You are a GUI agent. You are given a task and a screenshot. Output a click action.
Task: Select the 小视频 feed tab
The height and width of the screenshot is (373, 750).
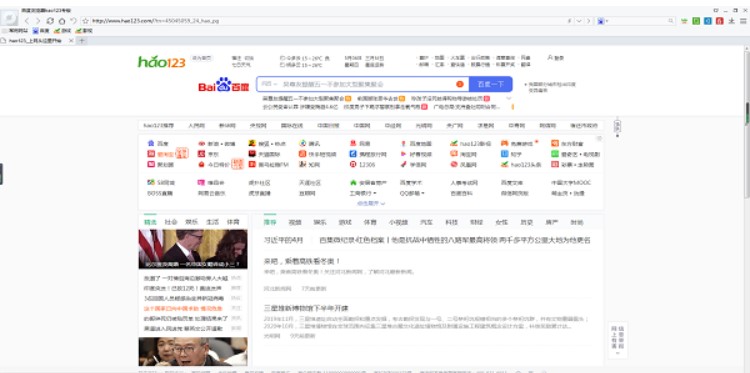398,222
